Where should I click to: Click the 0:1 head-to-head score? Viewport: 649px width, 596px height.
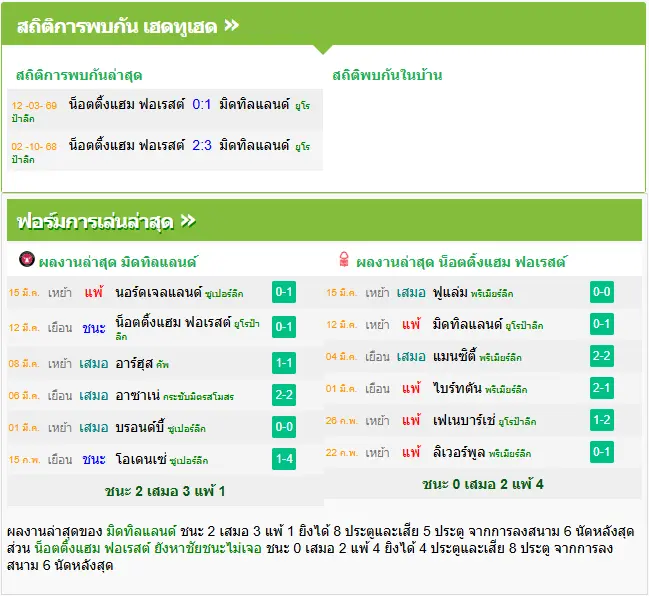(202, 104)
